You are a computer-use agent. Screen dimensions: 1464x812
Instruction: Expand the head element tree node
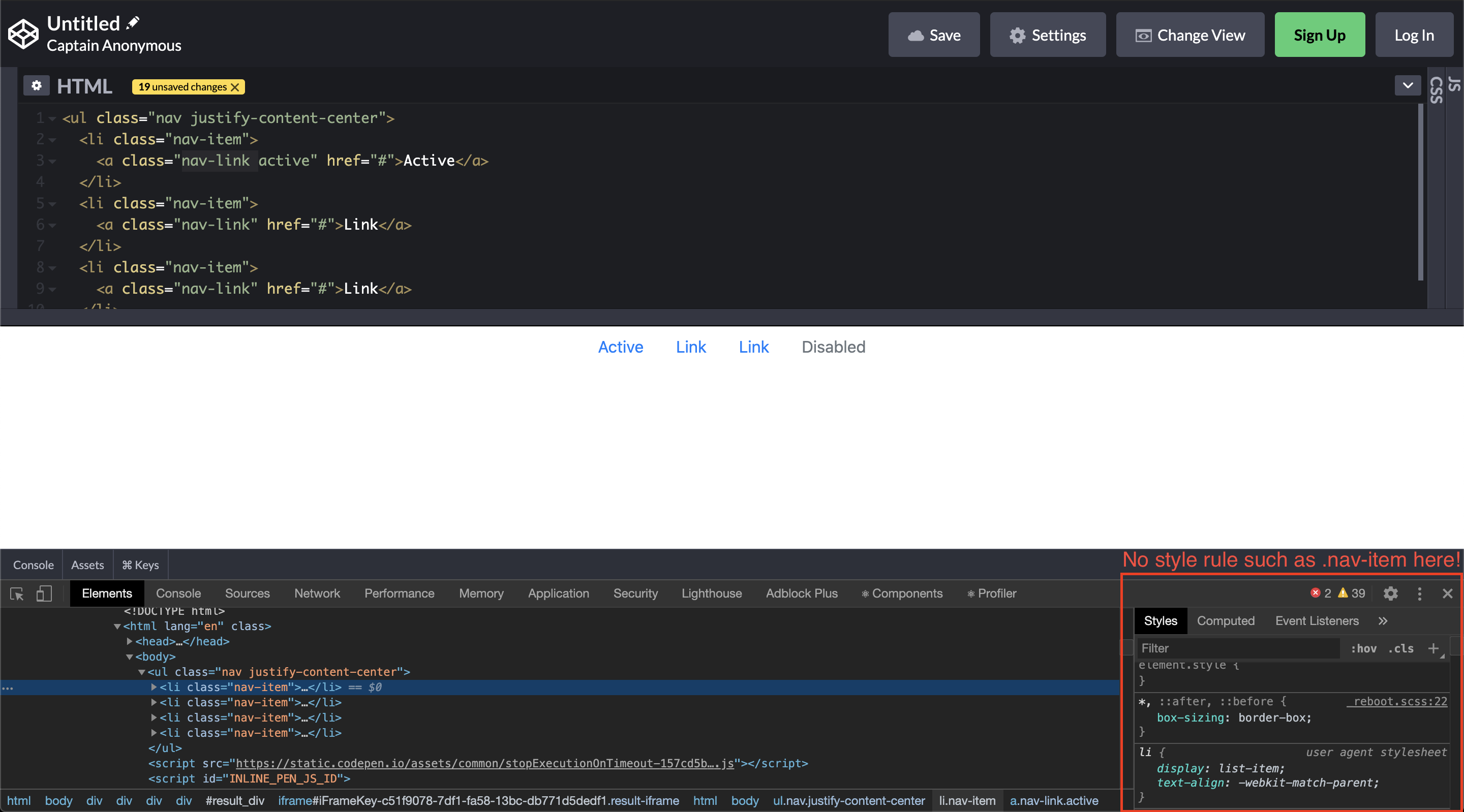pos(130,641)
